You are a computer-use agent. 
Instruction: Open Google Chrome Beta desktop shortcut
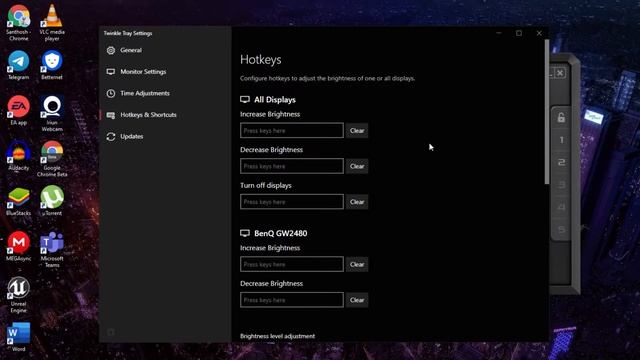[x=52, y=158]
